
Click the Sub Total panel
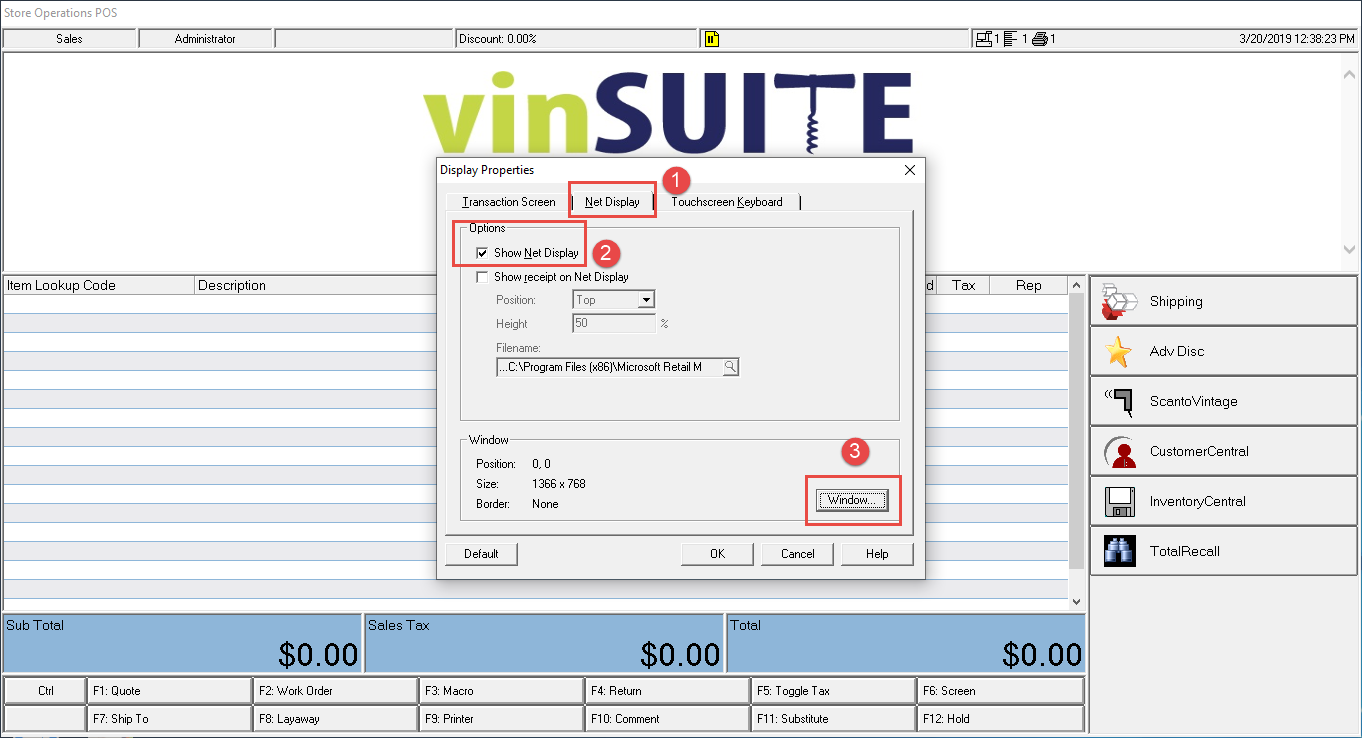click(181, 644)
